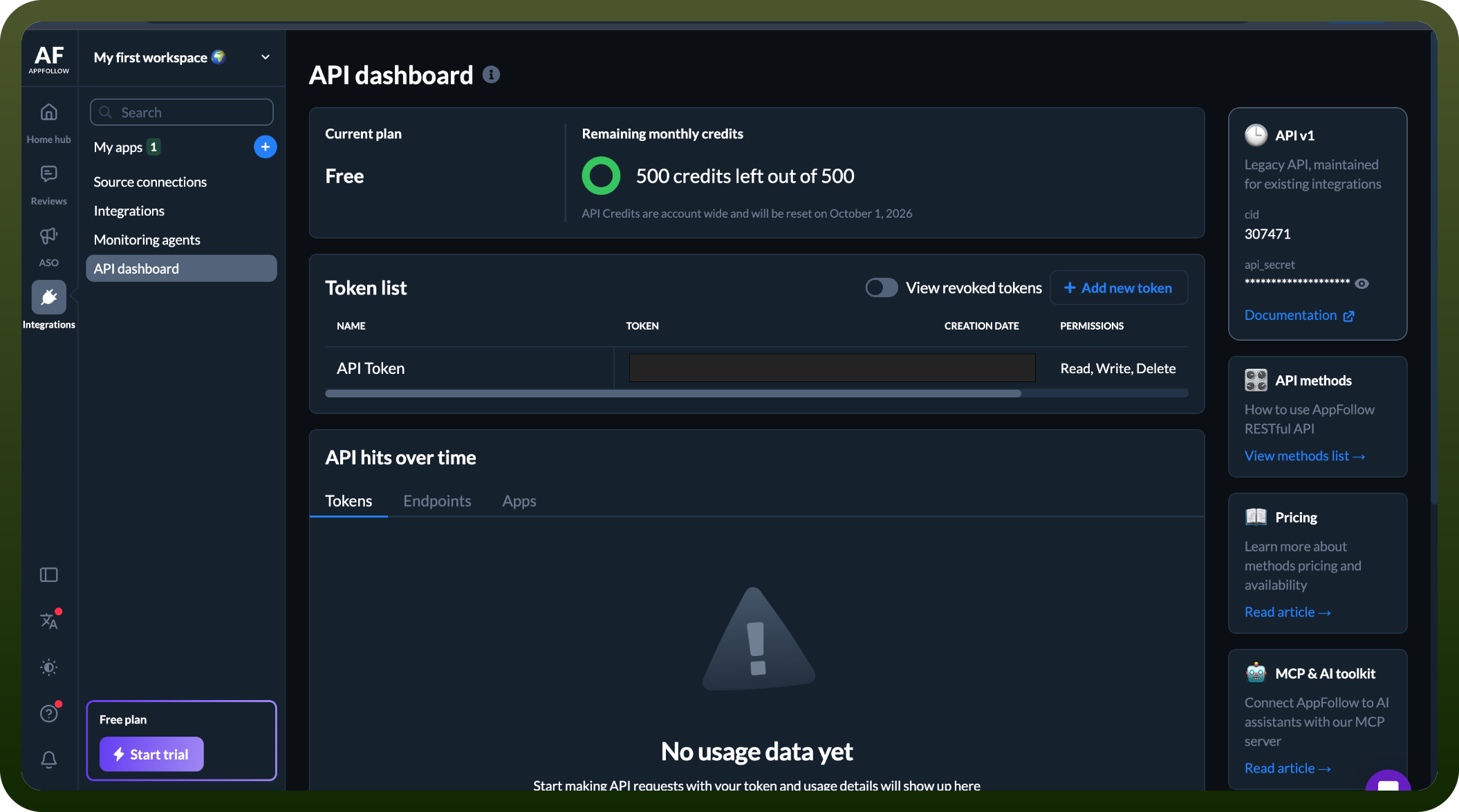
Task: Switch to the Tokens tab
Action: tap(349, 501)
